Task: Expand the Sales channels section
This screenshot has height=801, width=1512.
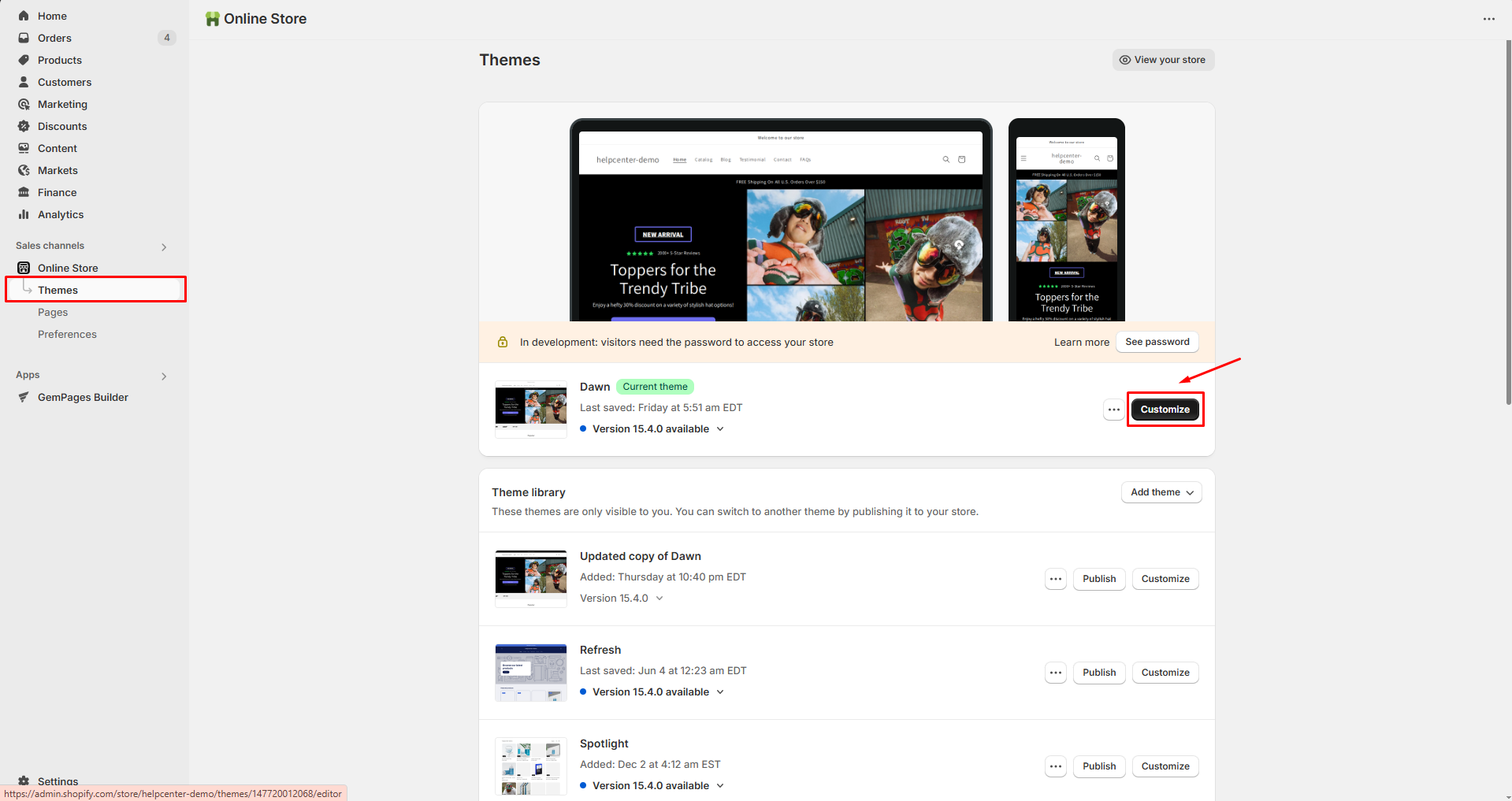Action: coord(164,247)
